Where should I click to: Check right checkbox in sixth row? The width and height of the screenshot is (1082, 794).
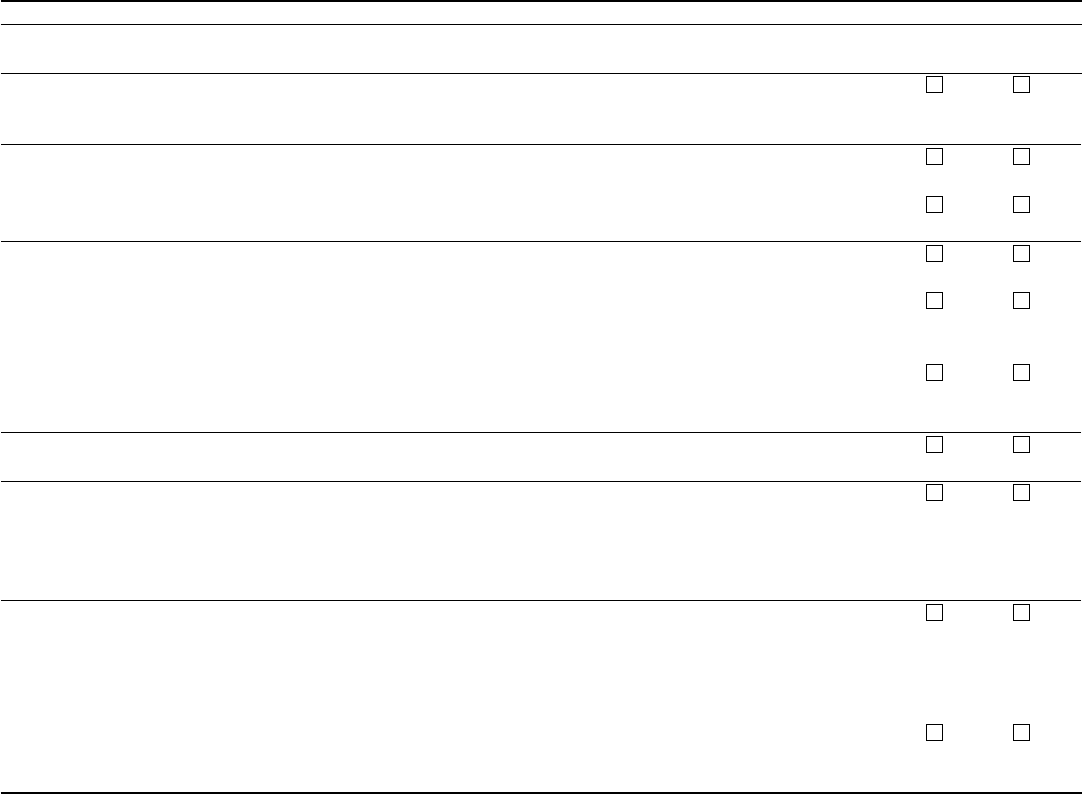1021,373
